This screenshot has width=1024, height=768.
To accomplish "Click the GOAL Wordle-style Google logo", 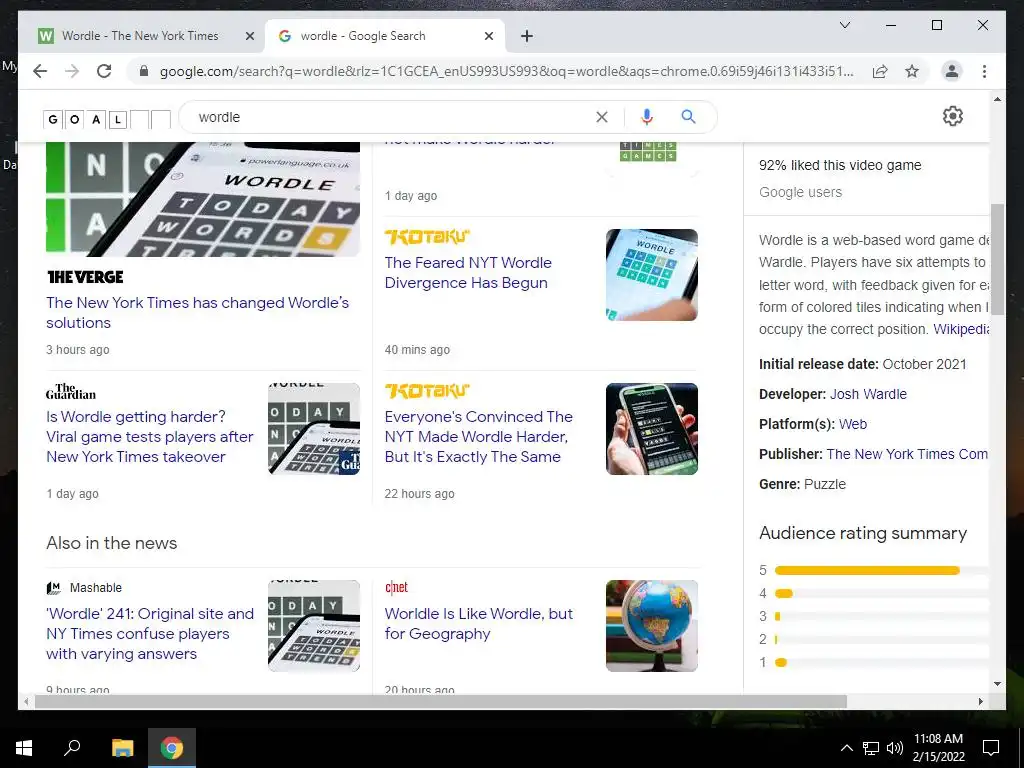I will click(x=106, y=119).
